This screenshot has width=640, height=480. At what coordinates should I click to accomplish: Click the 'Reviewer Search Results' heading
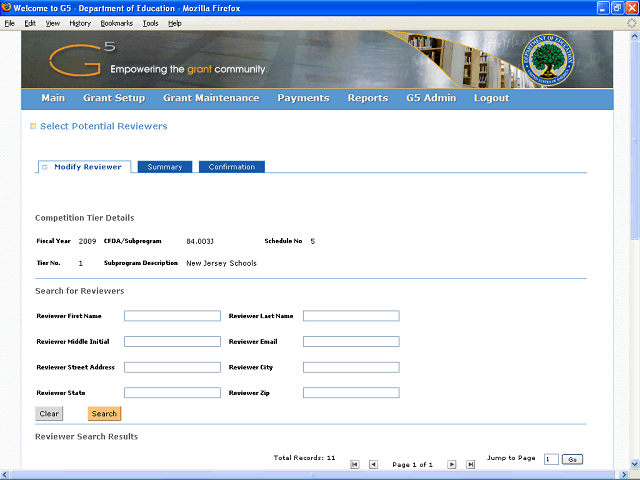pos(87,437)
